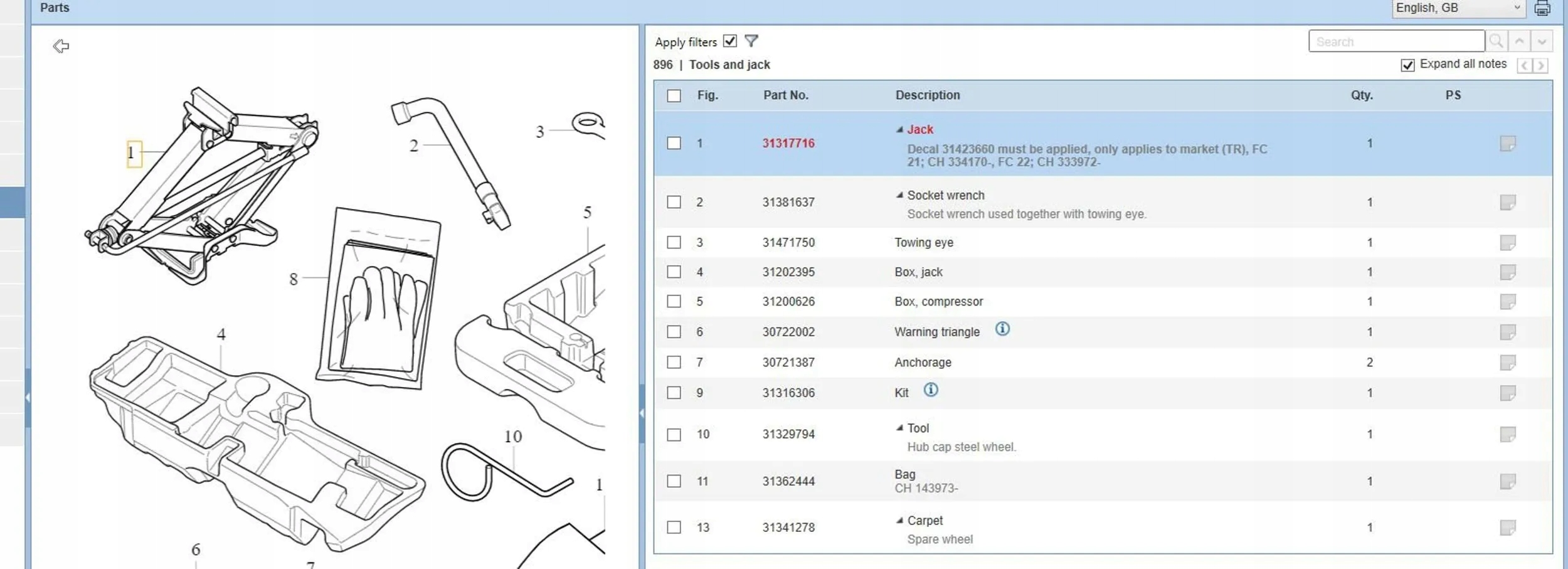Click note icon in Warning triangle row
The height and width of the screenshot is (569, 1568).
tap(1508, 331)
